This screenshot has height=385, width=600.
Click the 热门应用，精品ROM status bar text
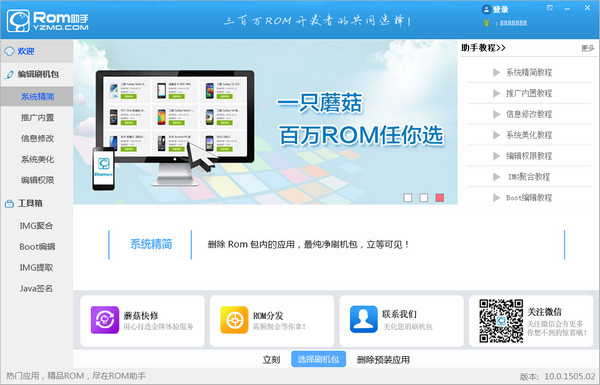[76, 376]
